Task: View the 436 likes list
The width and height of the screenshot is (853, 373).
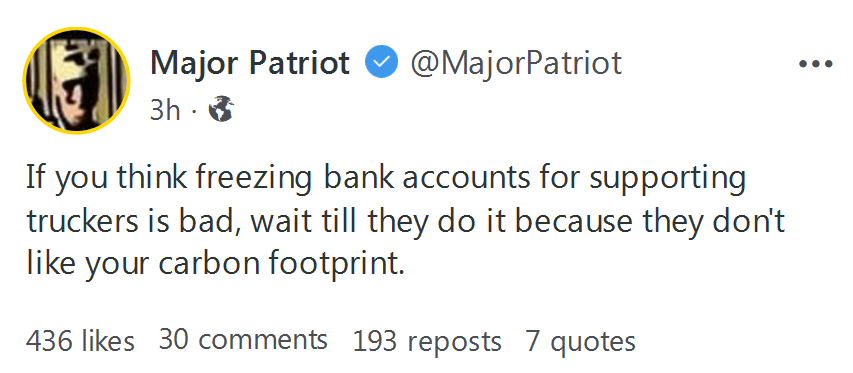Action: coord(80,341)
